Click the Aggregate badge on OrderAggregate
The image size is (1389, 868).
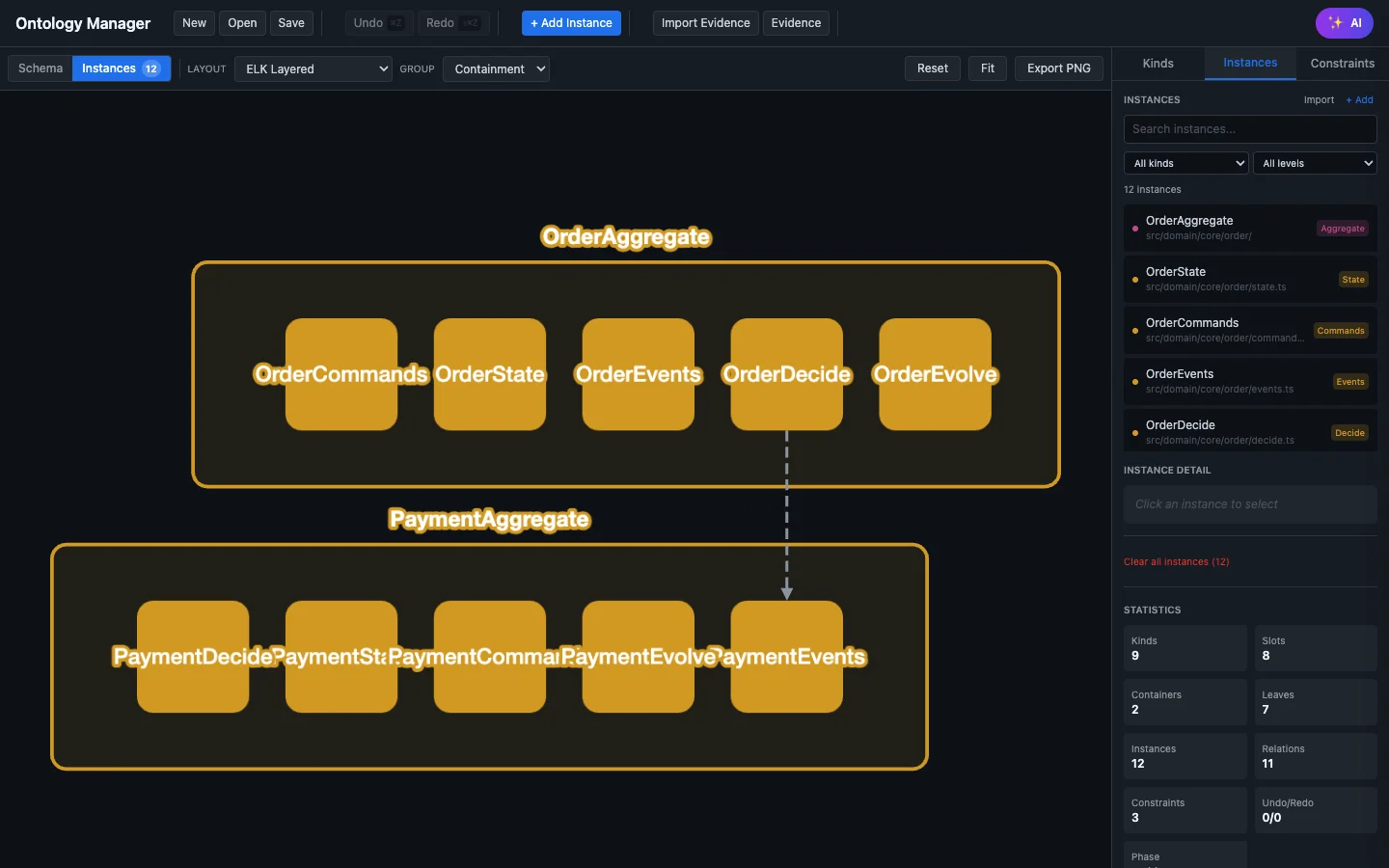1342,229
